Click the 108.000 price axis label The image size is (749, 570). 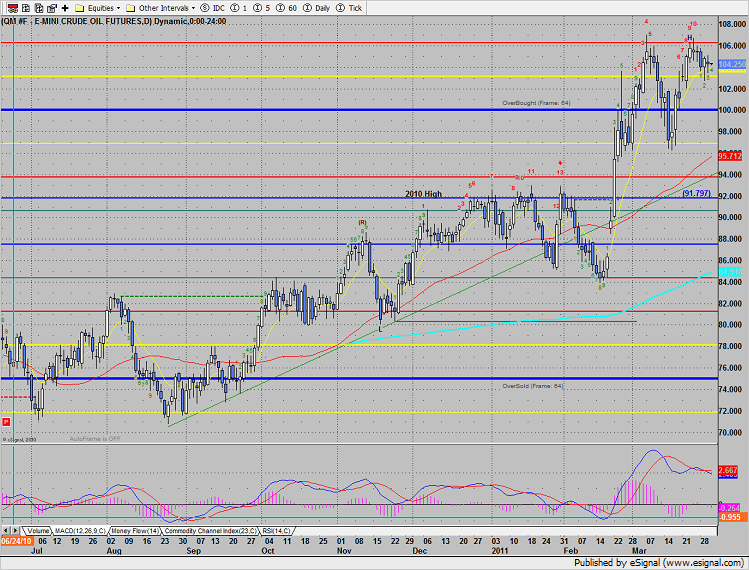point(732,24)
